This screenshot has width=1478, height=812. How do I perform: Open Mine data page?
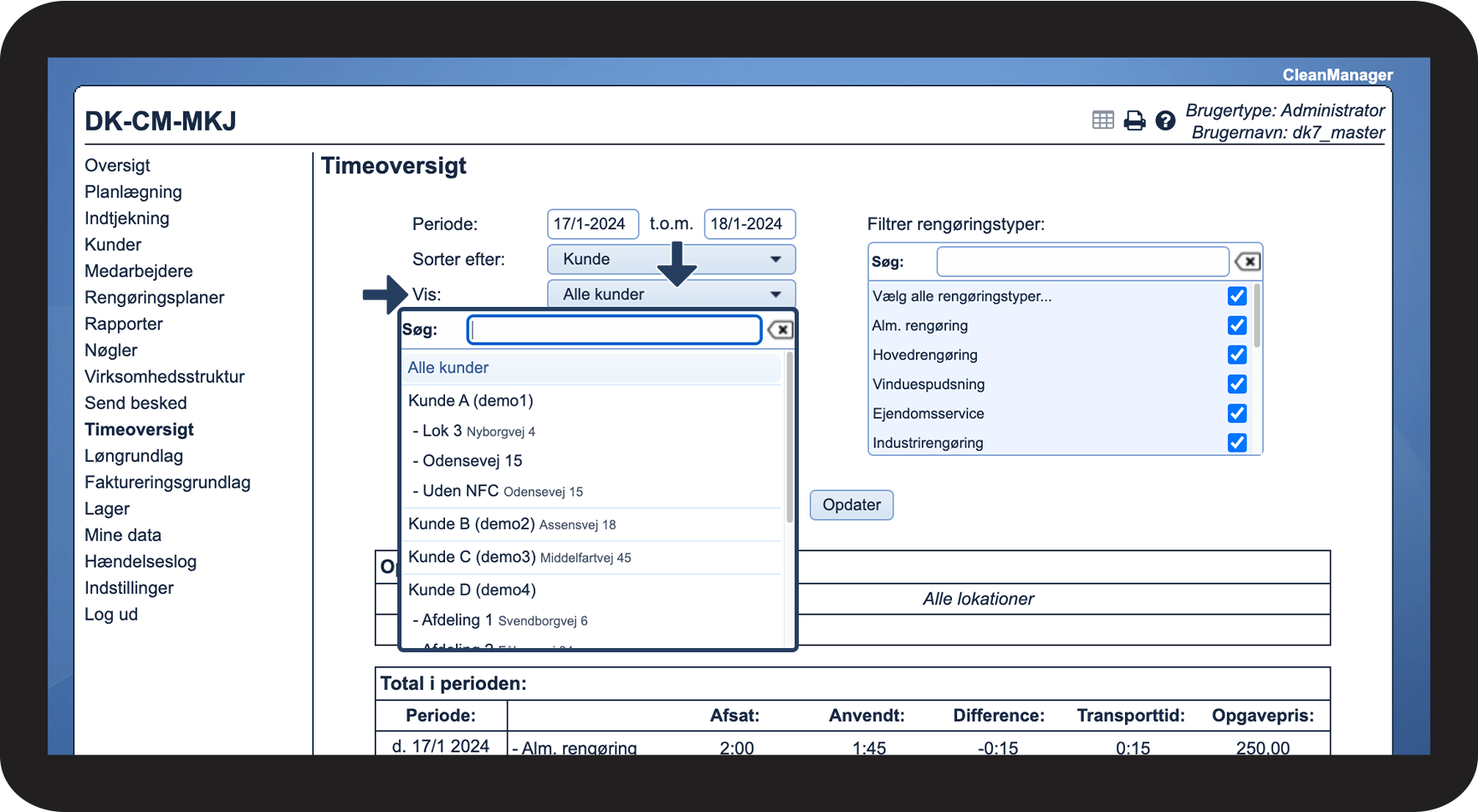[123, 535]
